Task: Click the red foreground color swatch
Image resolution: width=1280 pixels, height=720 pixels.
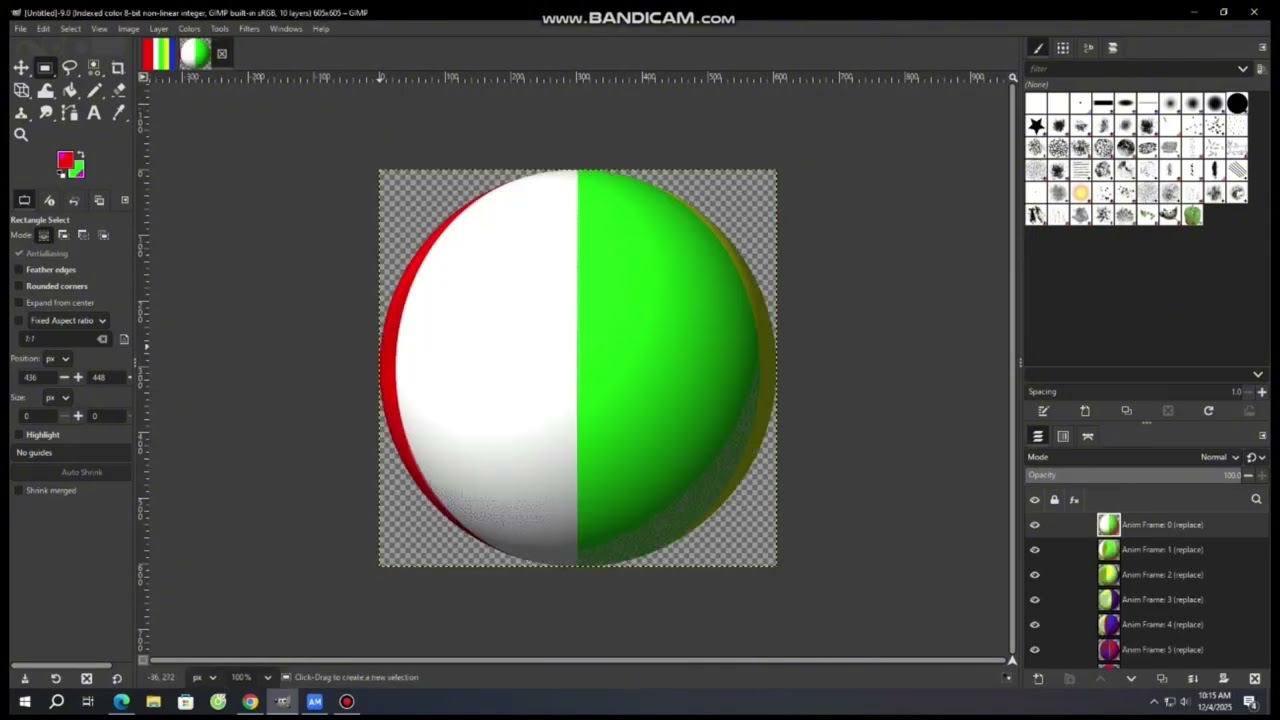Action: 66,160
